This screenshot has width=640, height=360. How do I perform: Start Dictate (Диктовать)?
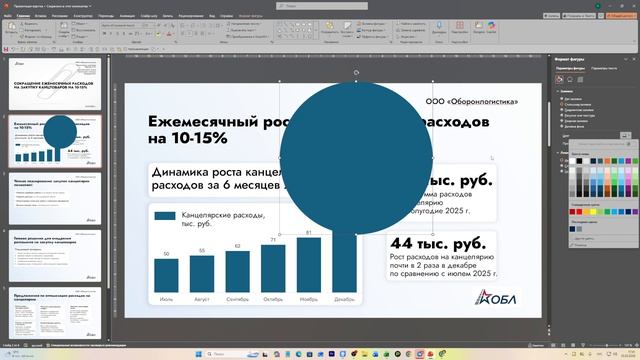tap(439, 28)
